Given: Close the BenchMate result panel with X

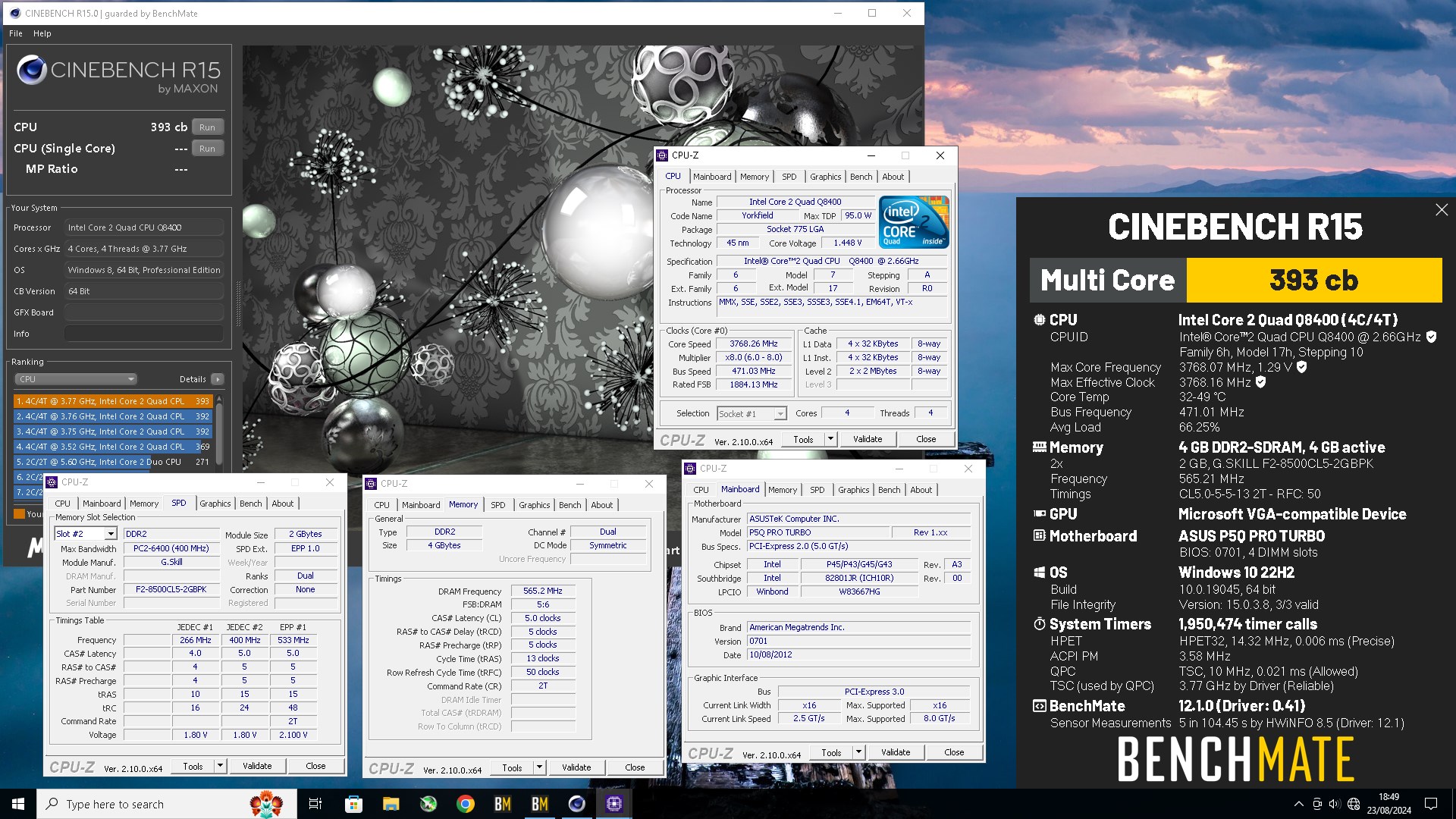Looking at the screenshot, I should [x=1442, y=210].
